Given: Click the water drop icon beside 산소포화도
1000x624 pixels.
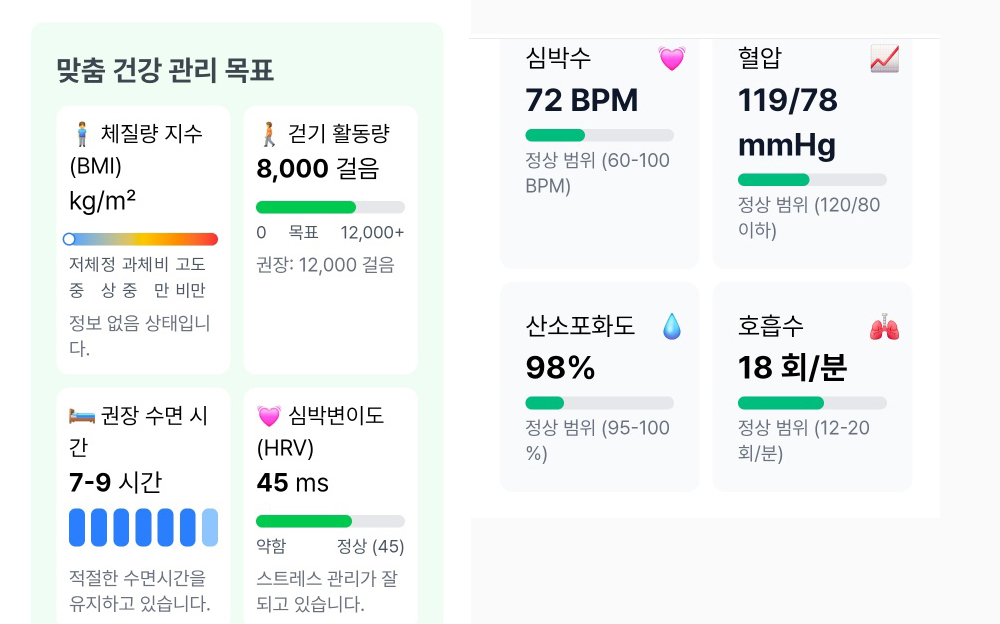Looking at the screenshot, I should pos(672,327).
